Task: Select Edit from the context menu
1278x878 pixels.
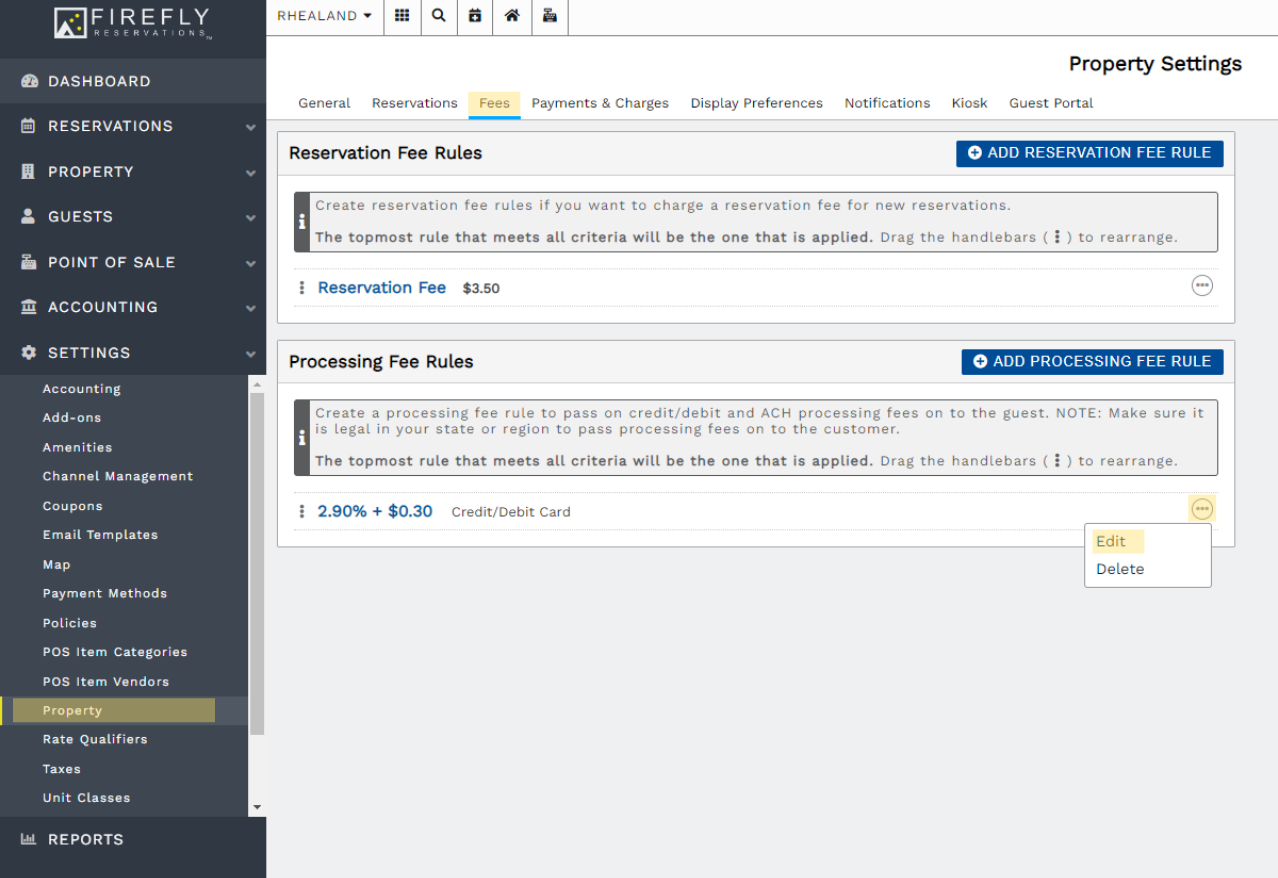Action: pos(1111,541)
